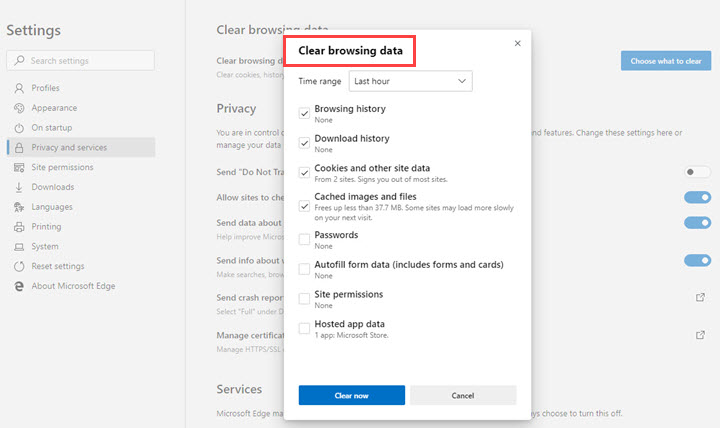Click the Printing printer icon in sidebar
The width and height of the screenshot is (720, 428).
19,227
